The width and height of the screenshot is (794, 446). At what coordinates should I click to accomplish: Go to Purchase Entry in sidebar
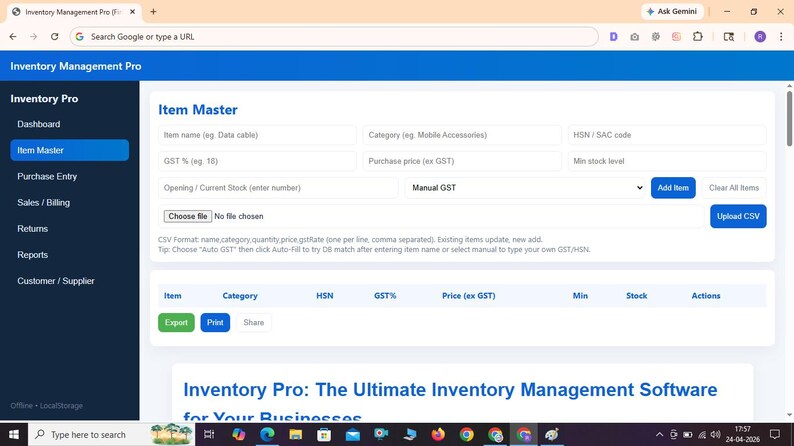coord(69,176)
